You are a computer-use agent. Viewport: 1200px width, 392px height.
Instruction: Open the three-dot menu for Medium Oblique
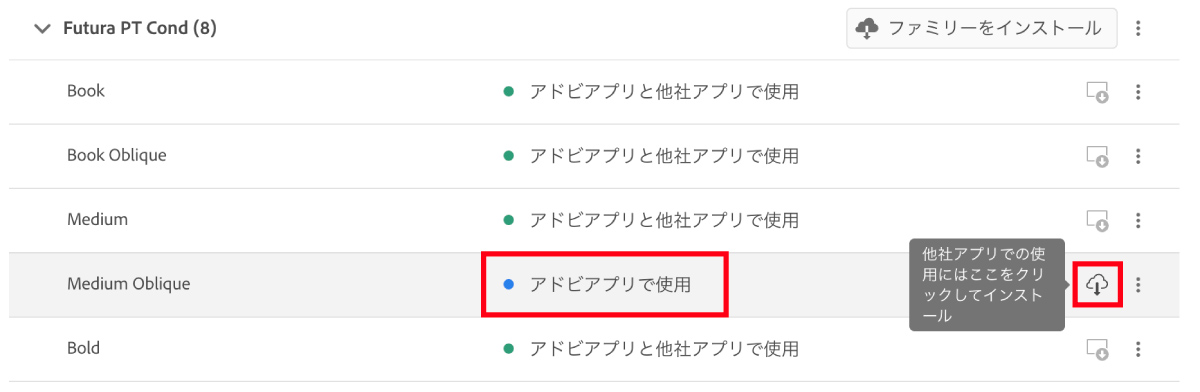[x=1138, y=285]
